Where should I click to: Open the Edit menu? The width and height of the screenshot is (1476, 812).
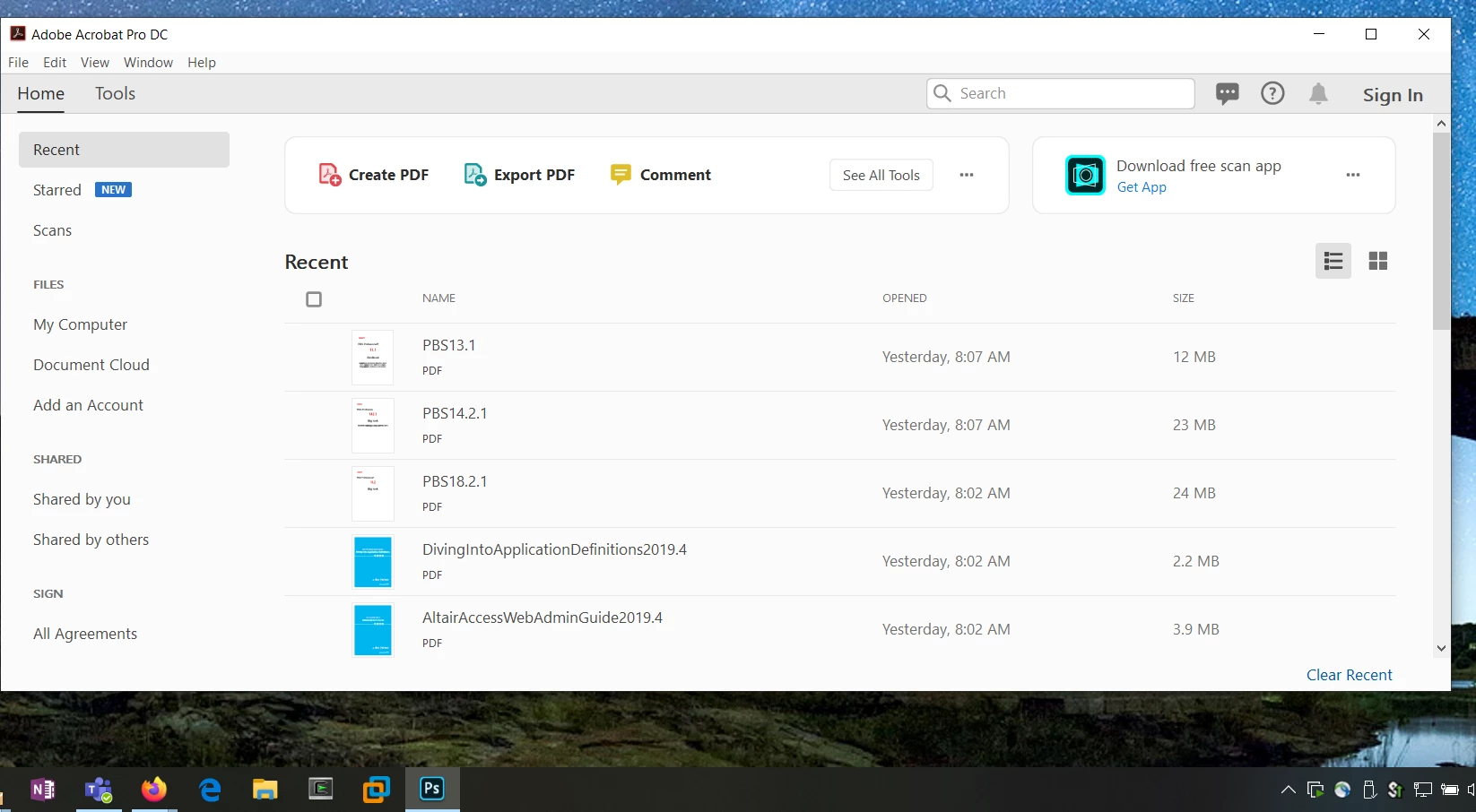coord(55,63)
